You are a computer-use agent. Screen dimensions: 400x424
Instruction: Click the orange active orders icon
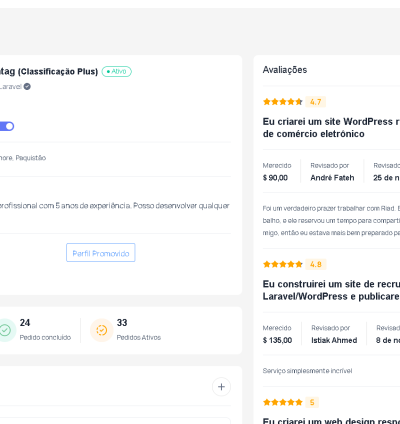(102, 330)
